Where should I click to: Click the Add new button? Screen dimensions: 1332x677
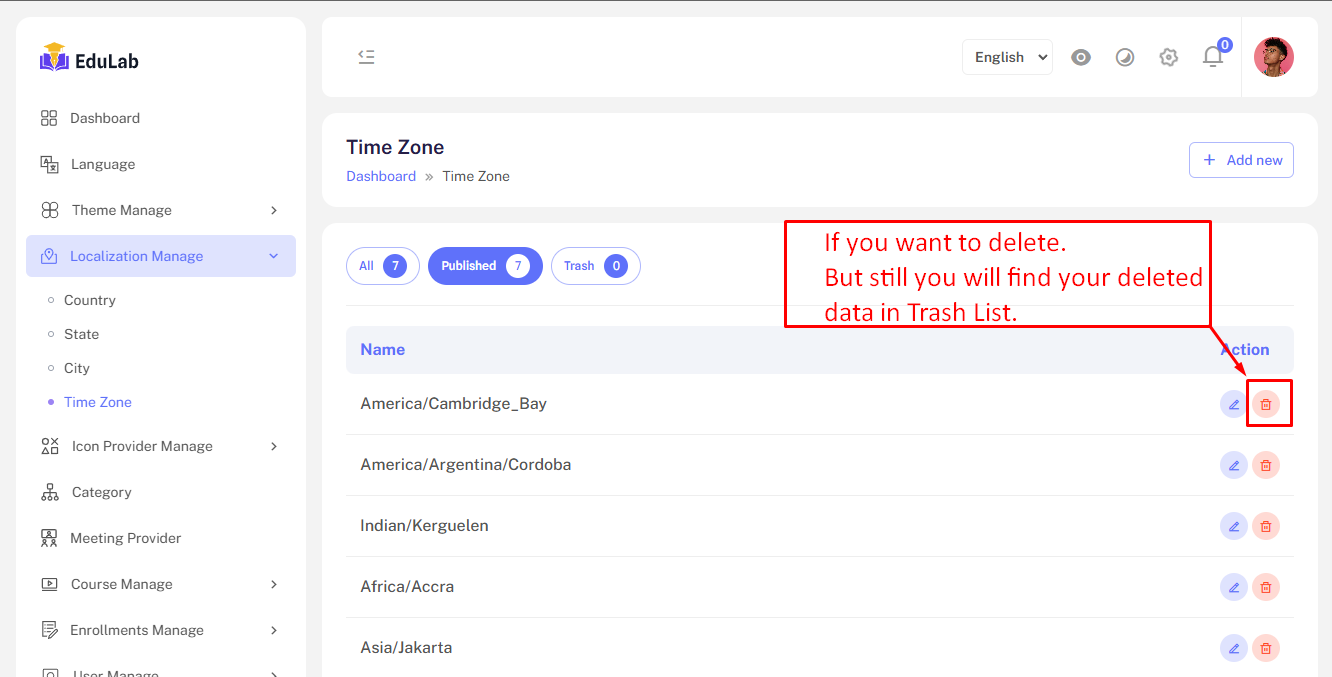pos(1241,160)
